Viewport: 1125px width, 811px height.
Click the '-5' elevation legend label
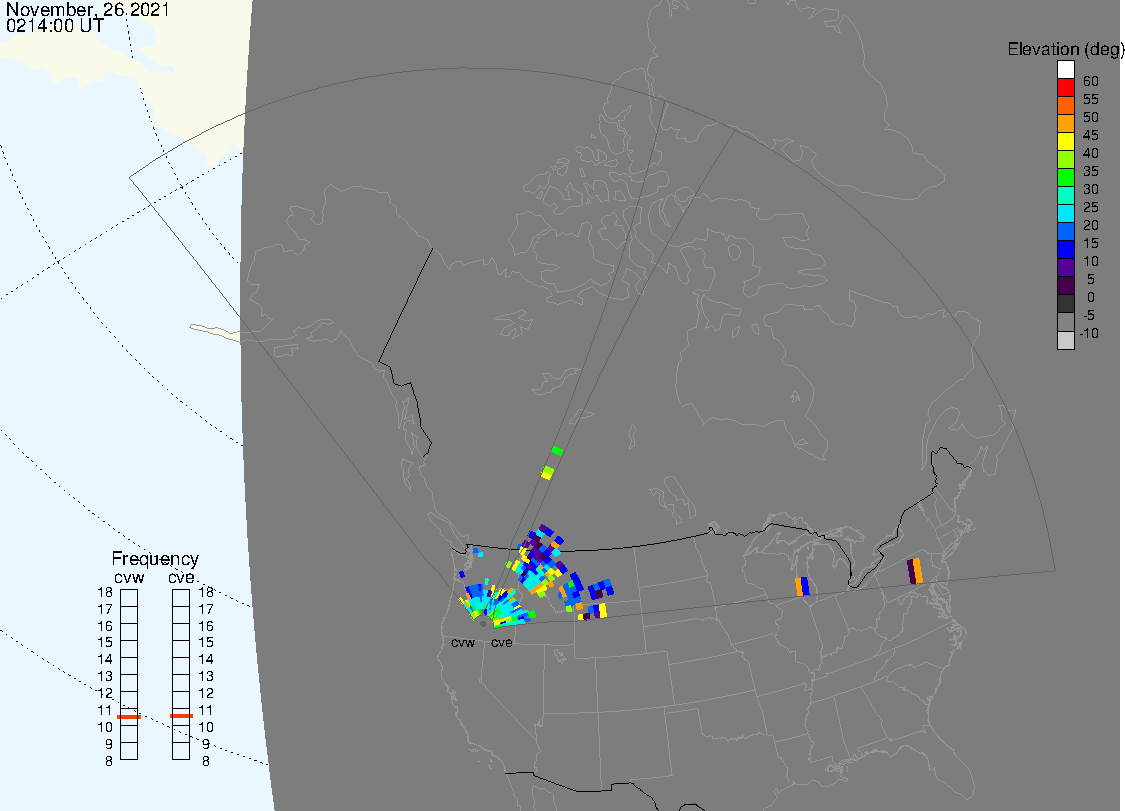click(x=1089, y=315)
